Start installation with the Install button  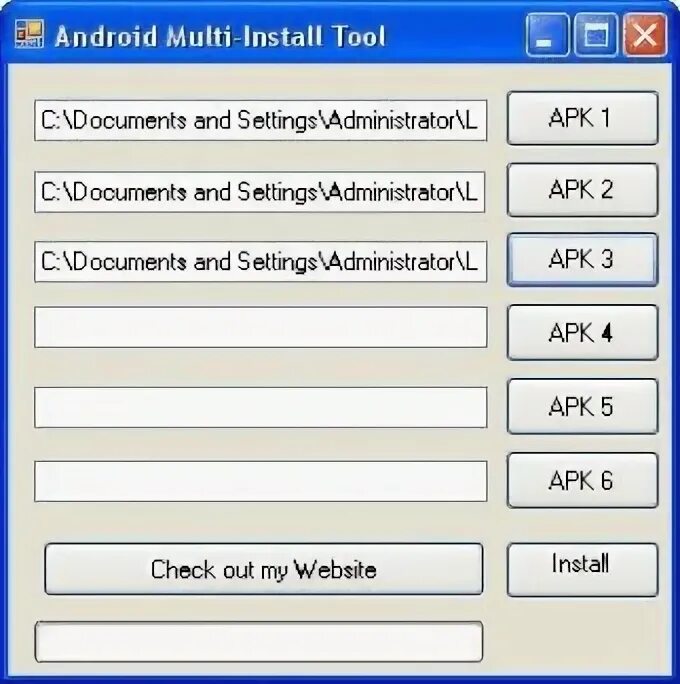582,570
